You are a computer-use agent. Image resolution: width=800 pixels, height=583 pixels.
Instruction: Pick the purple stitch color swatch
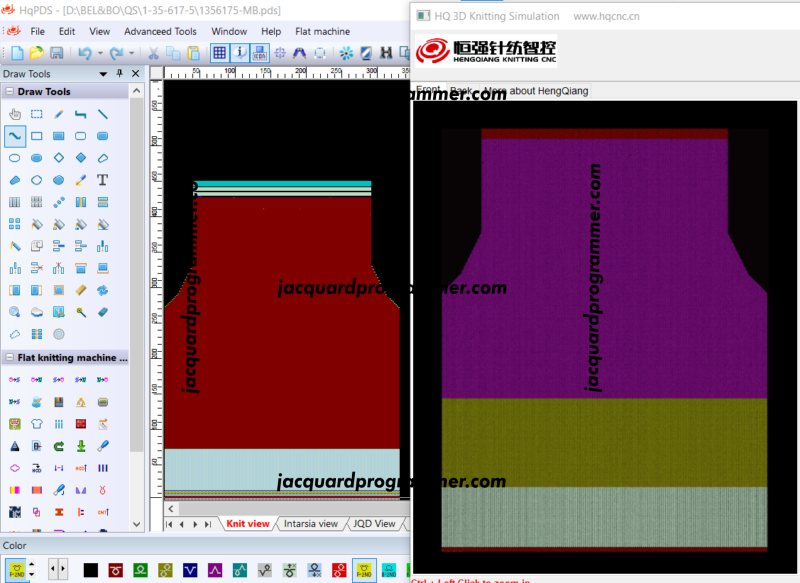(215, 570)
